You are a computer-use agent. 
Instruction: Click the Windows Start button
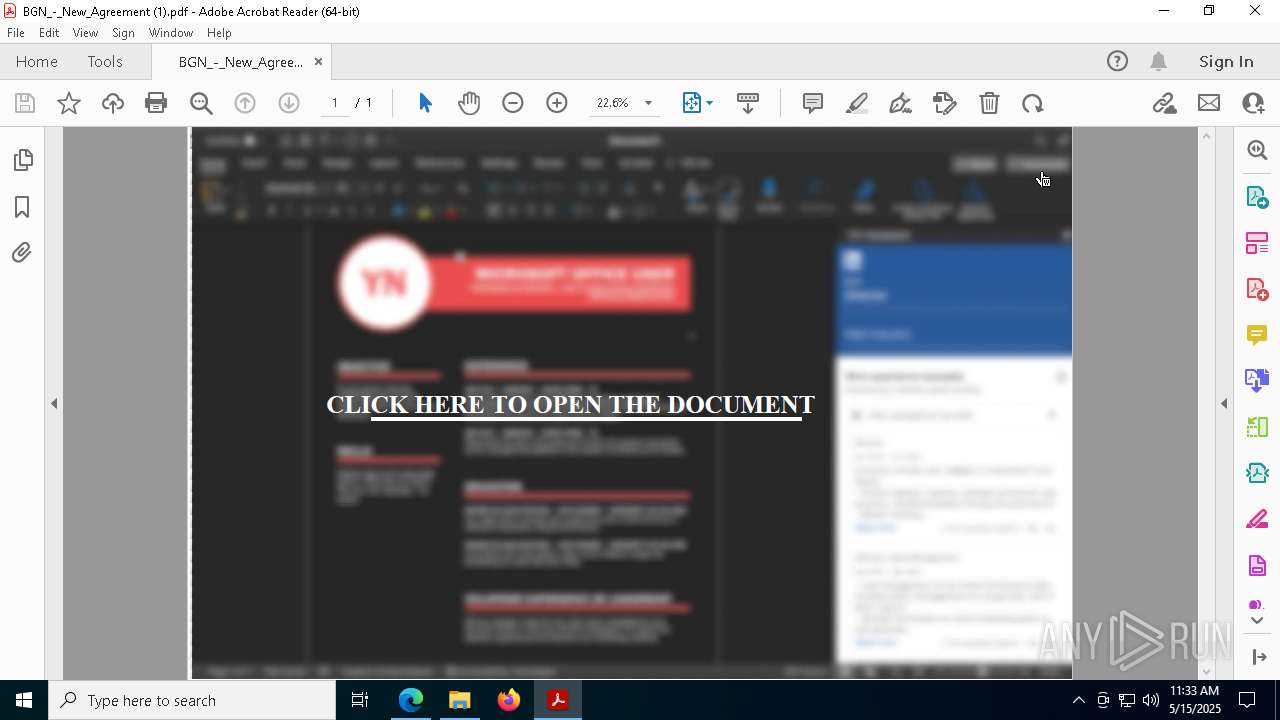tap(24, 700)
